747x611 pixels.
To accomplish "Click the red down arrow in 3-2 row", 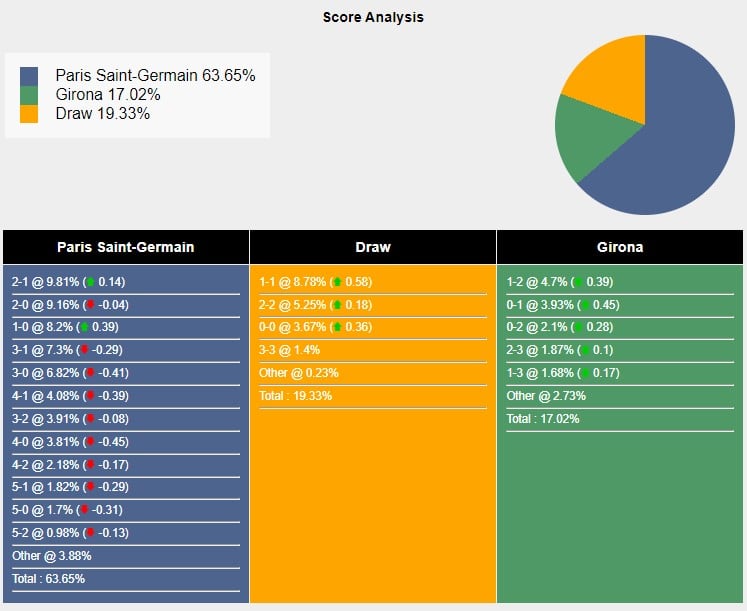I will click(x=91, y=419).
